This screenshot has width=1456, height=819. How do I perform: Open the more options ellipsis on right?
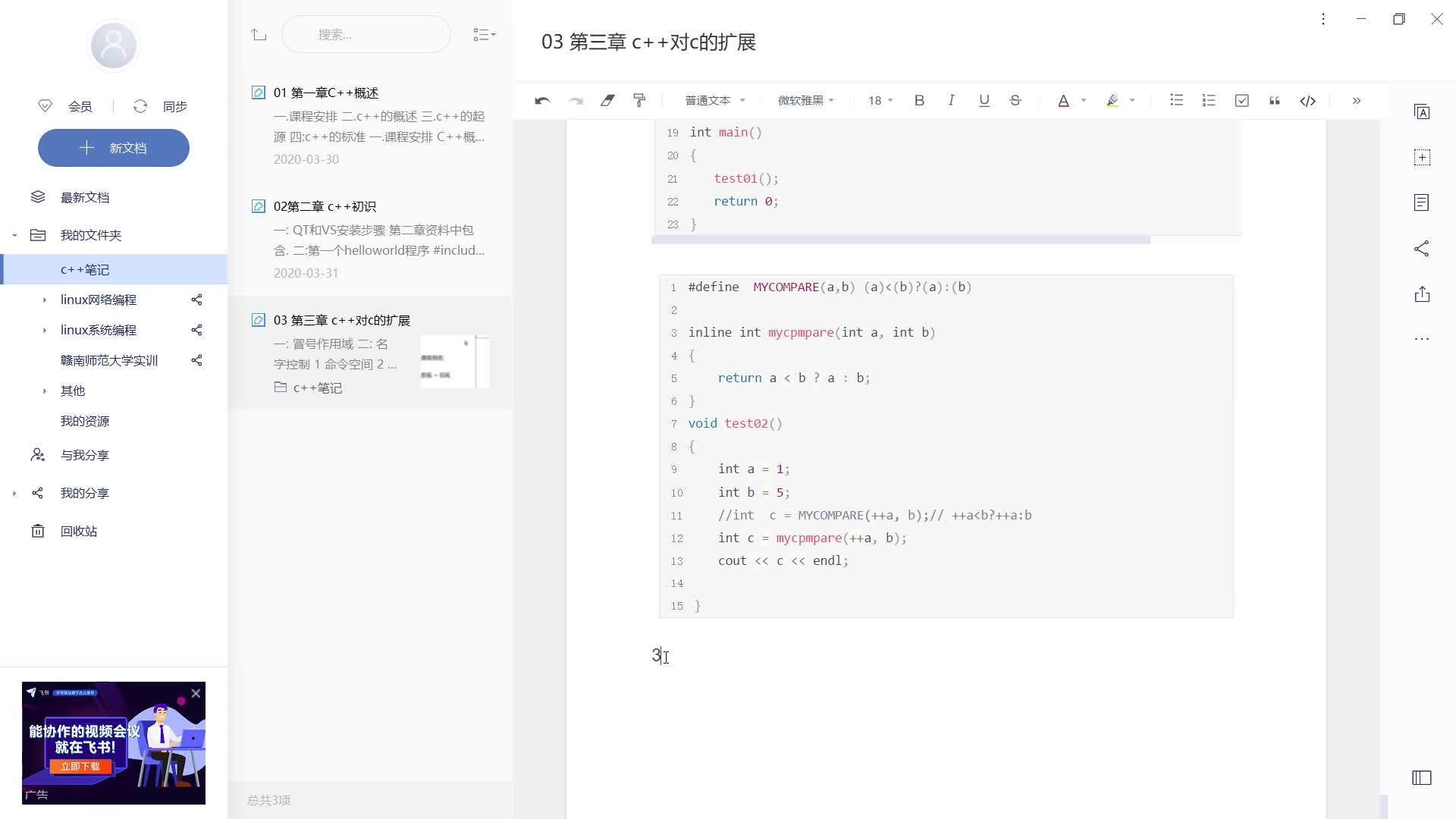click(1422, 339)
